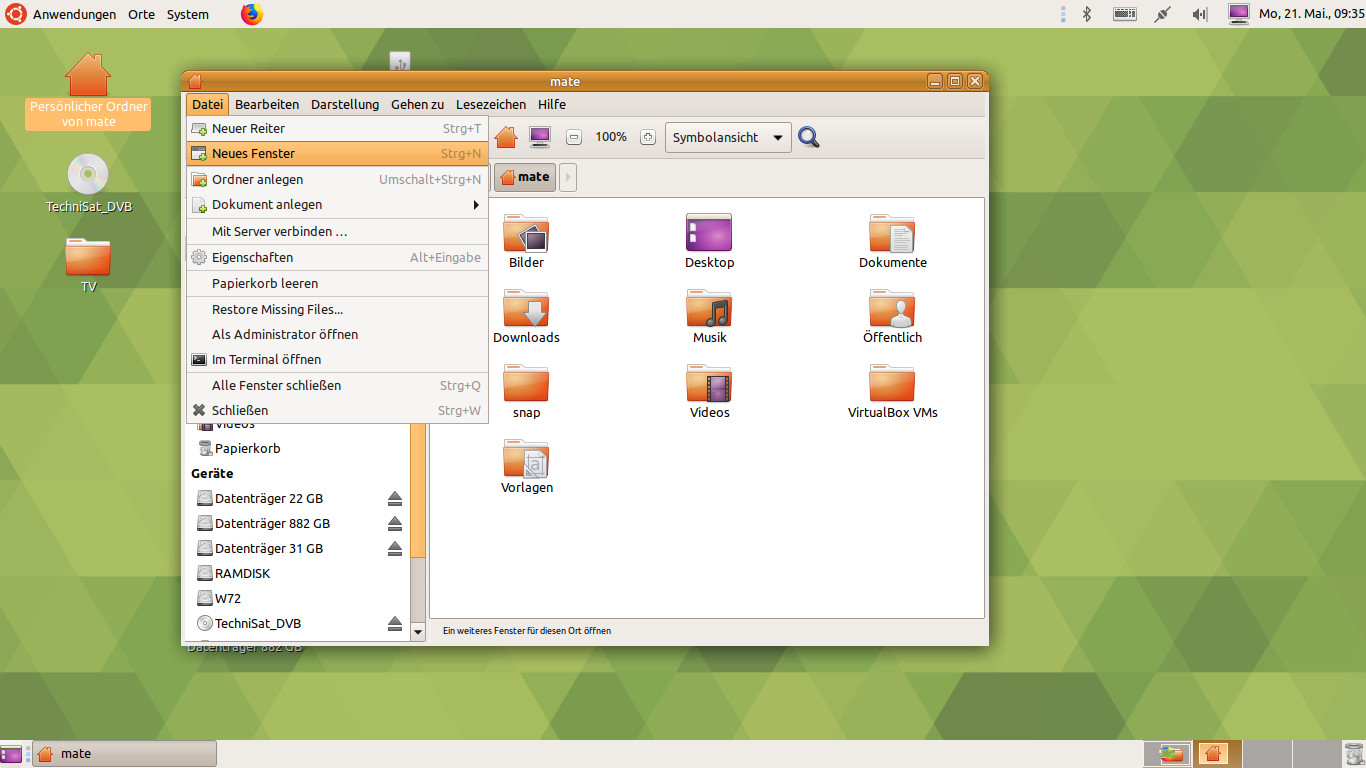Open the System panel menu

point(188,14)
